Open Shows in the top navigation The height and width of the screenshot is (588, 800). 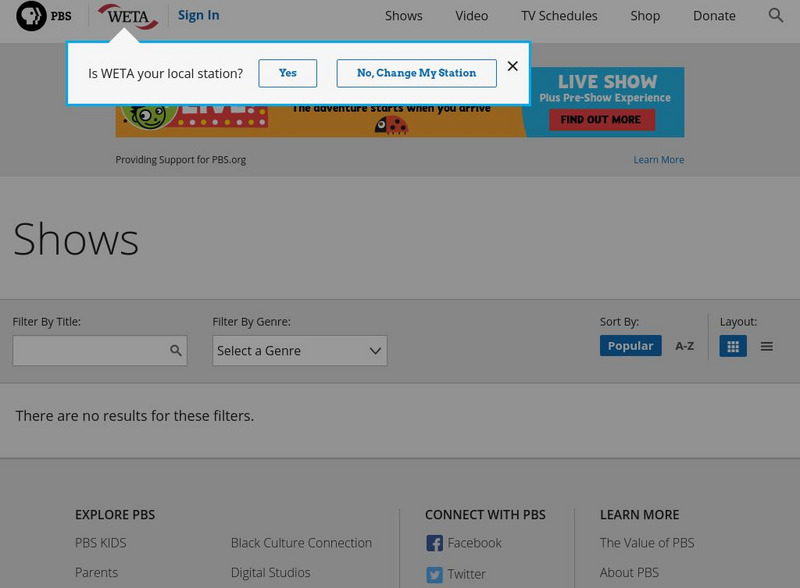(404, 16)
